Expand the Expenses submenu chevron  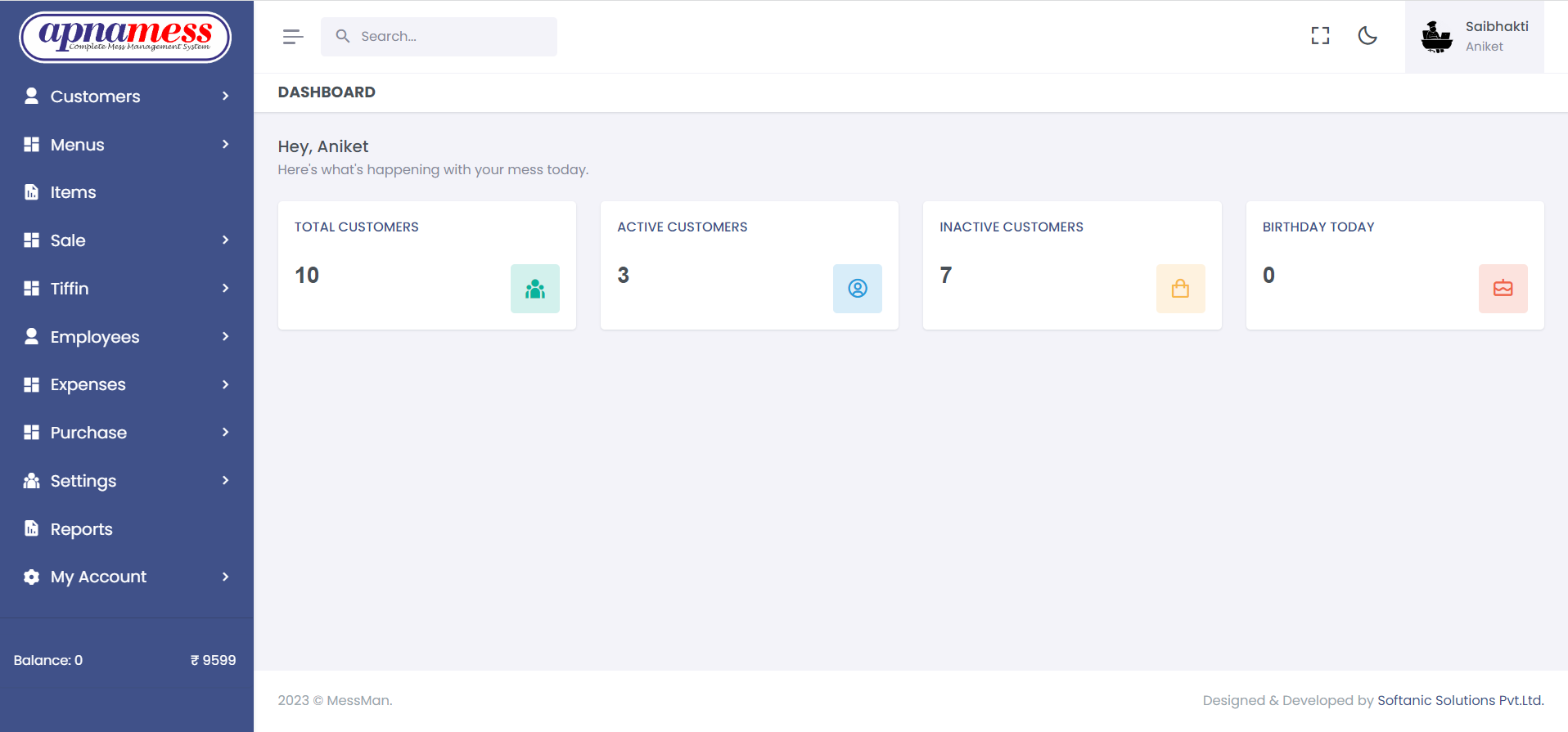[225, 384]
